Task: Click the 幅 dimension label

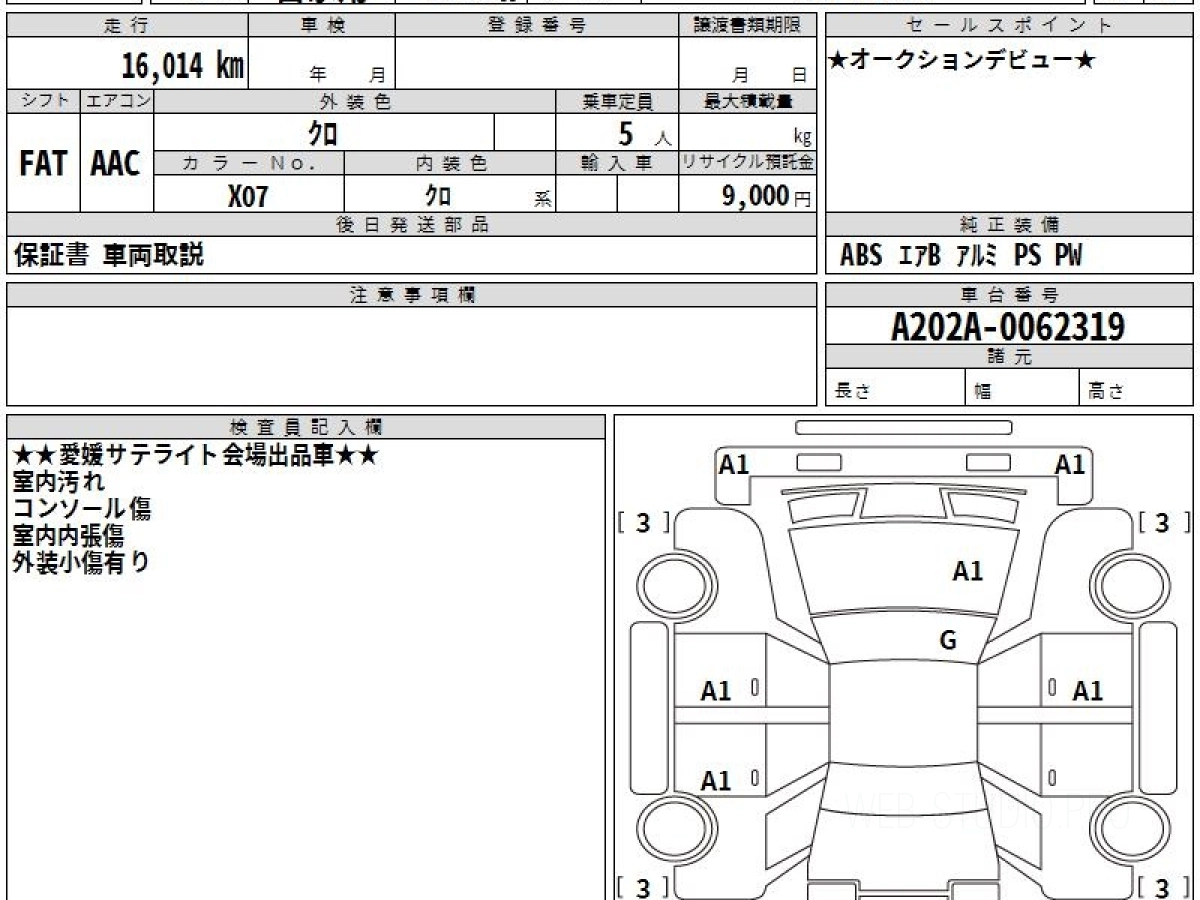Action: pyautogui.click(x=983, y=392)
